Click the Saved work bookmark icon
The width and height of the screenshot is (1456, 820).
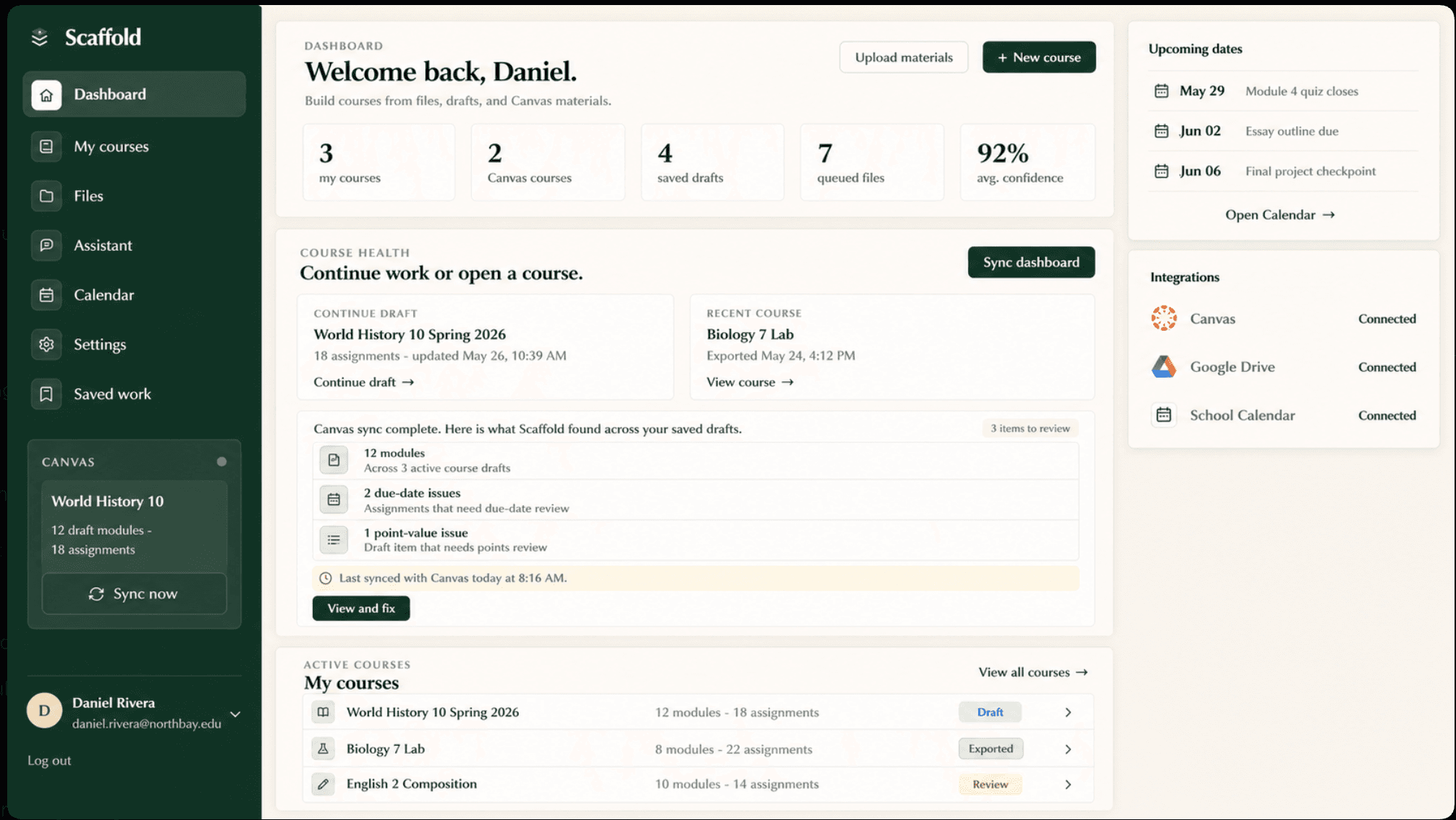pos(46,394)
